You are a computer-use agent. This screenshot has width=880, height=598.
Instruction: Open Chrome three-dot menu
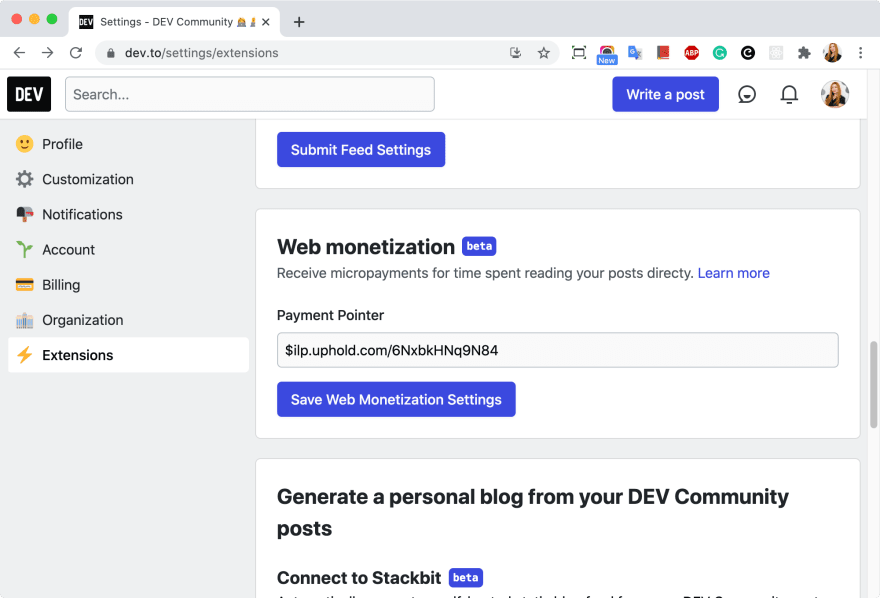[860, 53]
